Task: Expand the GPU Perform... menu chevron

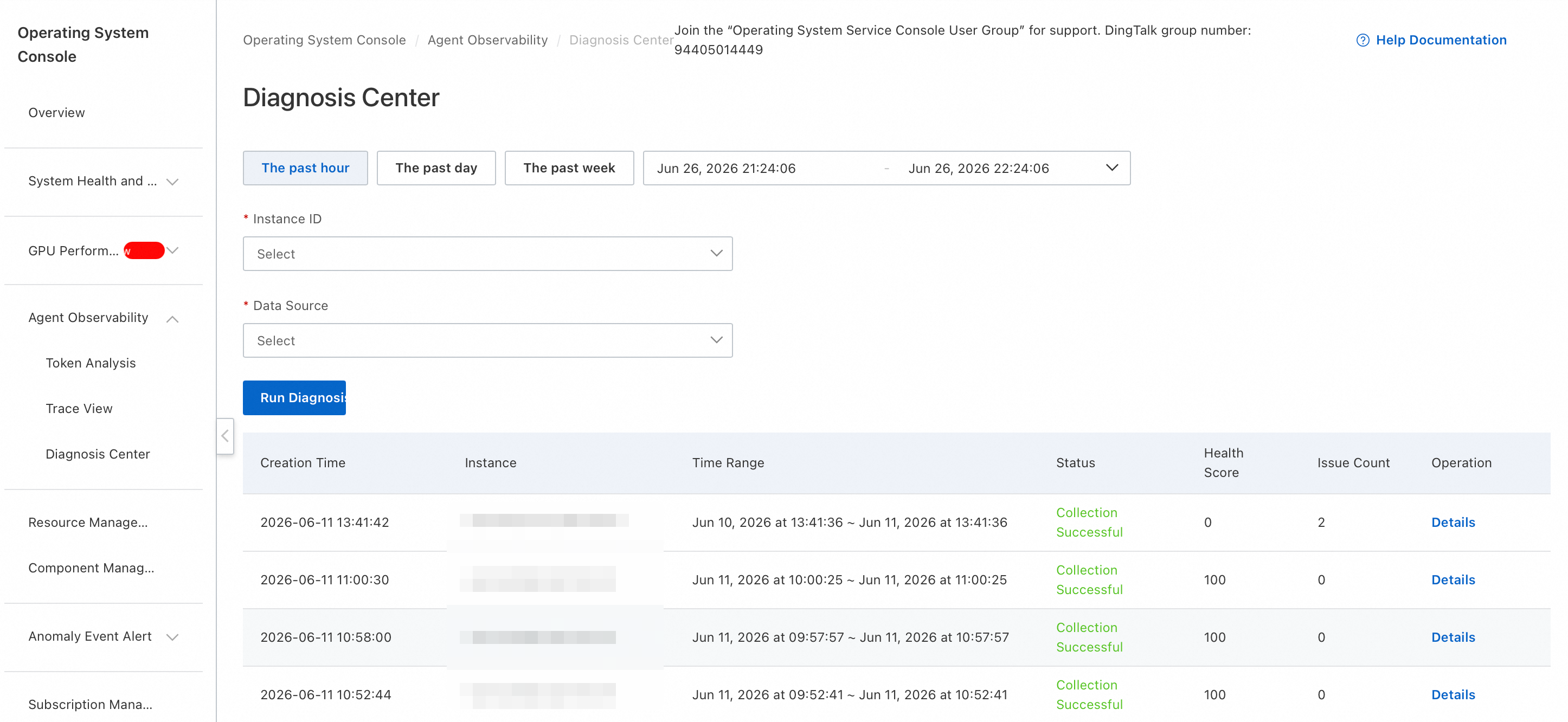Action: click(173, 250)
